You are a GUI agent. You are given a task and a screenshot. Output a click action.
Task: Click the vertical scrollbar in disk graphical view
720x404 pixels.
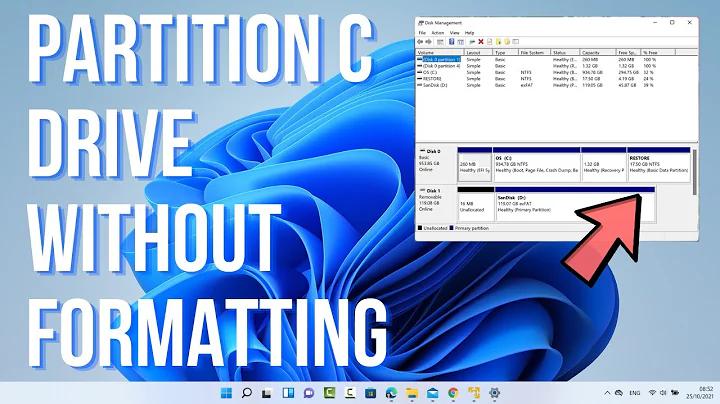[694, 172]
